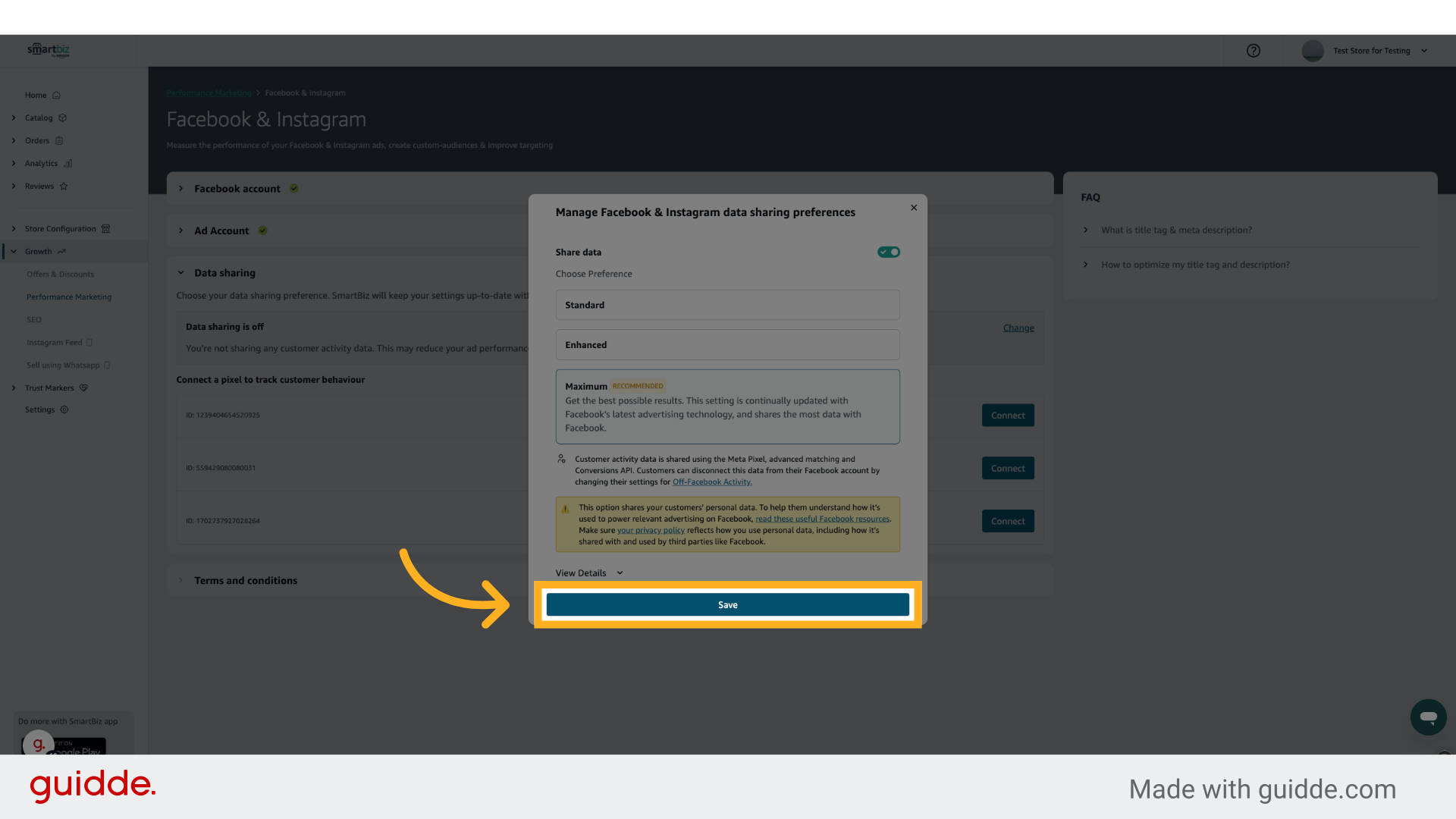Click the Settings gear icon
1456x819 pixels.
pyautogui.click(x=64, y=409)
